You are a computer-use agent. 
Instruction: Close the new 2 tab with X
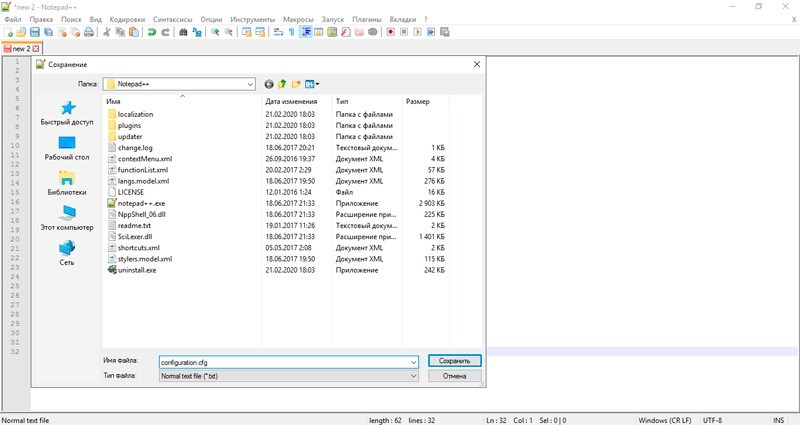click(x=36, y=48)
